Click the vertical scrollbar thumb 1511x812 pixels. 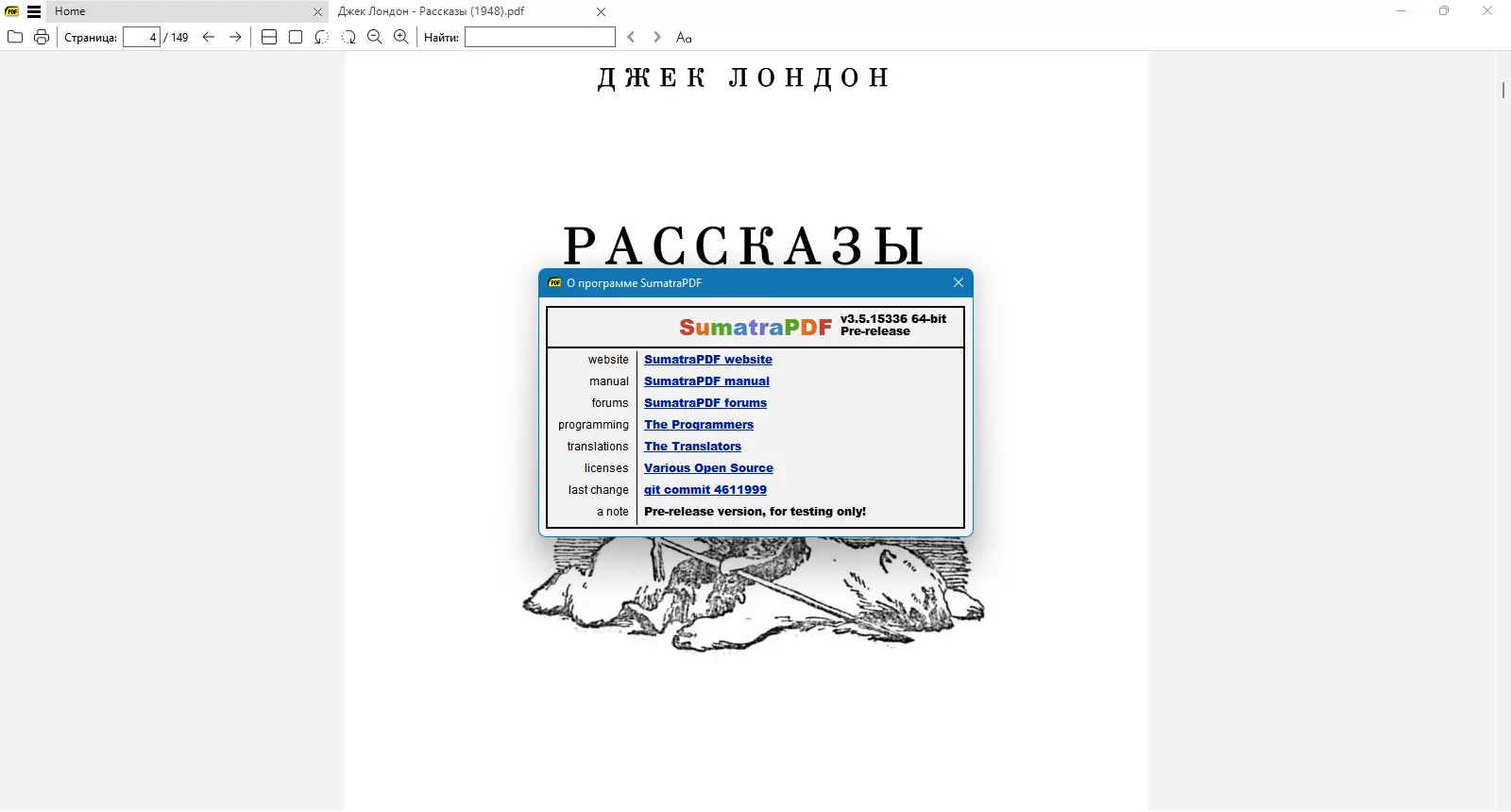1503,91
